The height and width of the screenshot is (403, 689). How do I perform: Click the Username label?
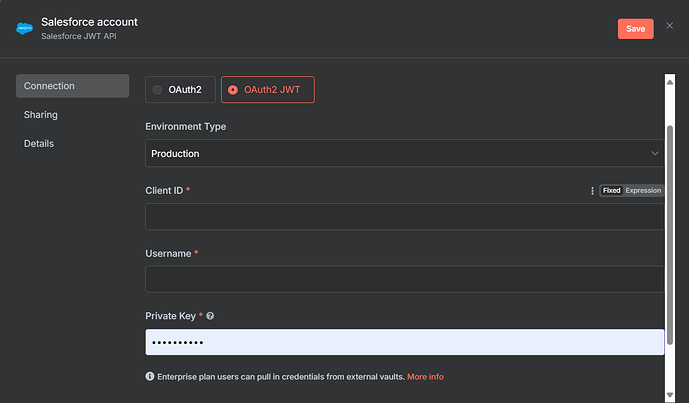click(x=168, y=254)
